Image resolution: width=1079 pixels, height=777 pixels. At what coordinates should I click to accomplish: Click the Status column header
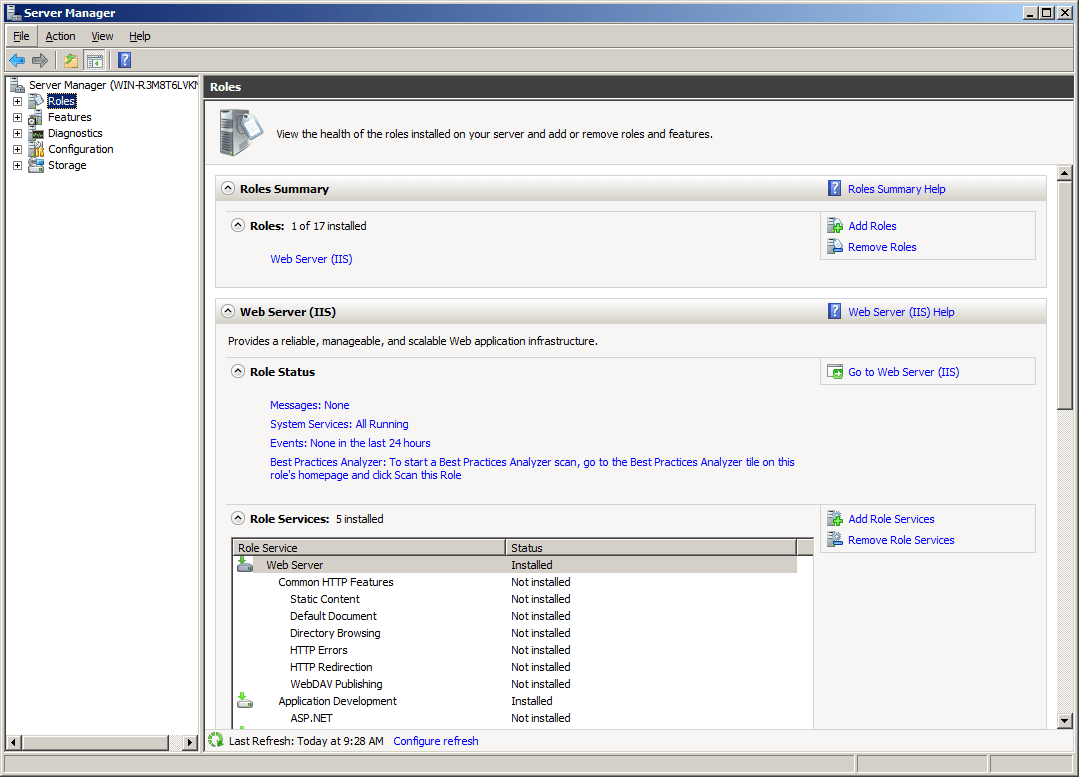(x=650, y=548)
